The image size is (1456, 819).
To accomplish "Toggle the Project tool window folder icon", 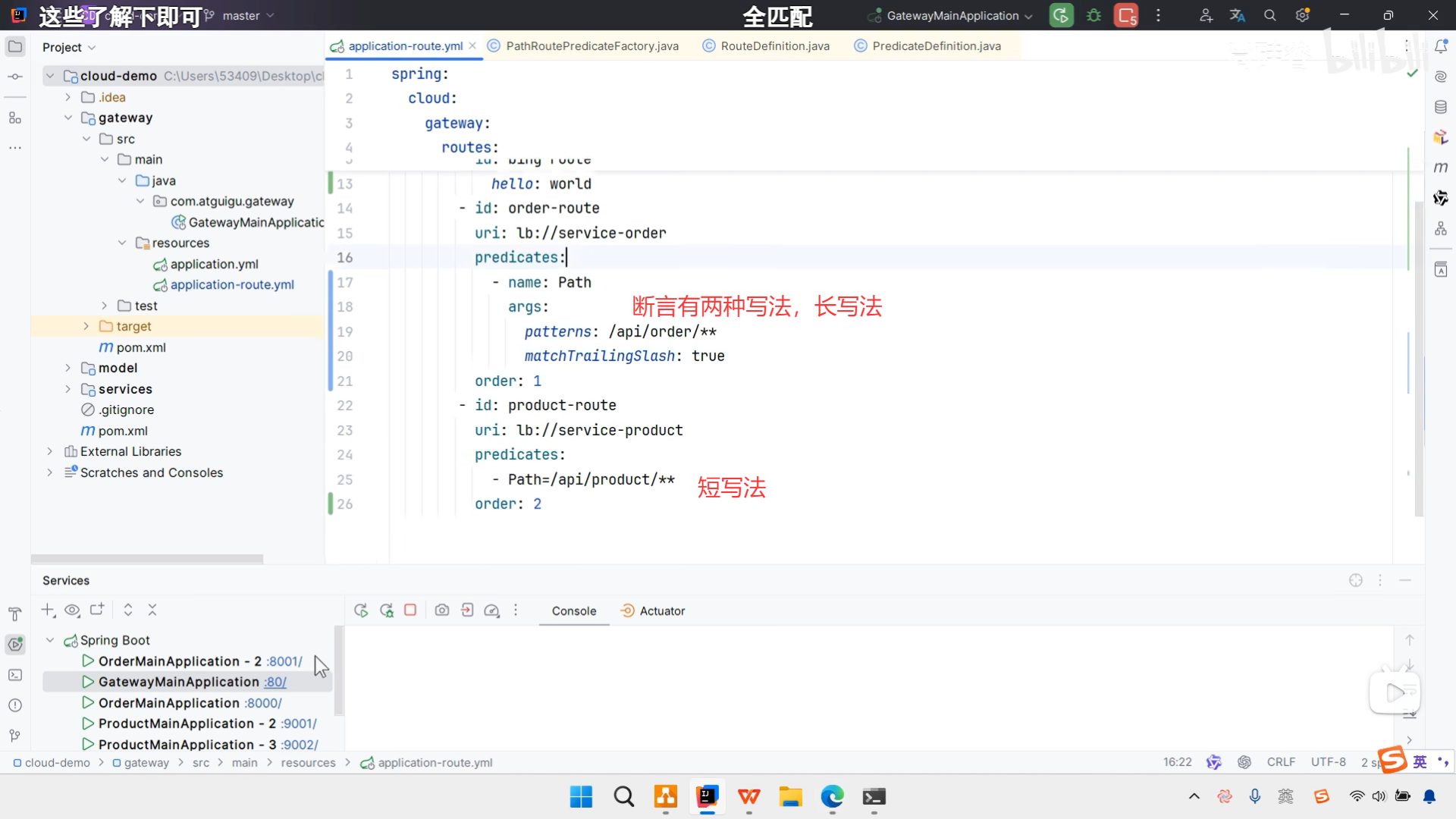I will tap(14, 46).
